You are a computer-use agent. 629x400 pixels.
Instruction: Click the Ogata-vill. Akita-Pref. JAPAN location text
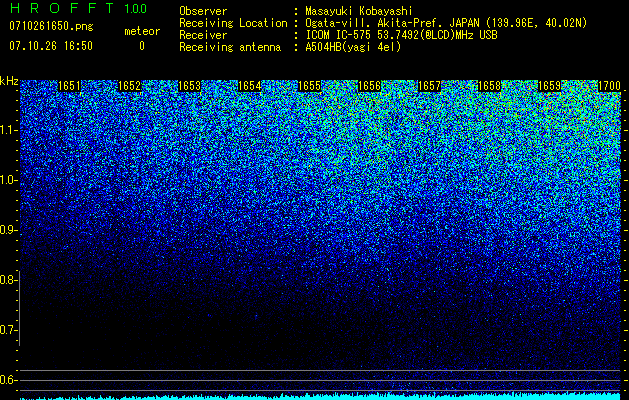(x=446, y=23)
